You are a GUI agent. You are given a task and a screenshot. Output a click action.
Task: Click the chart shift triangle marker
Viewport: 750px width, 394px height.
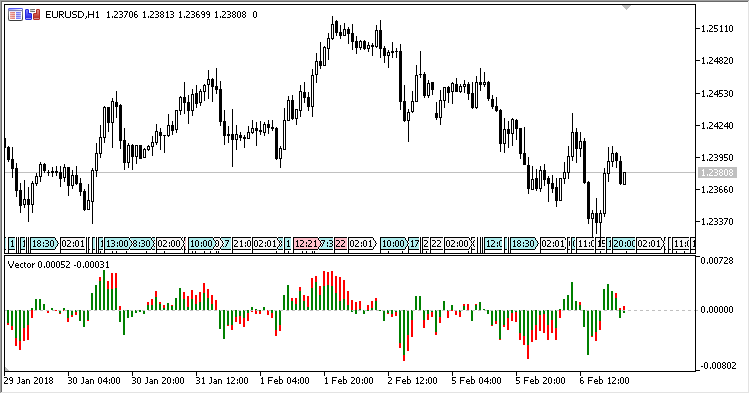[626, 8]
